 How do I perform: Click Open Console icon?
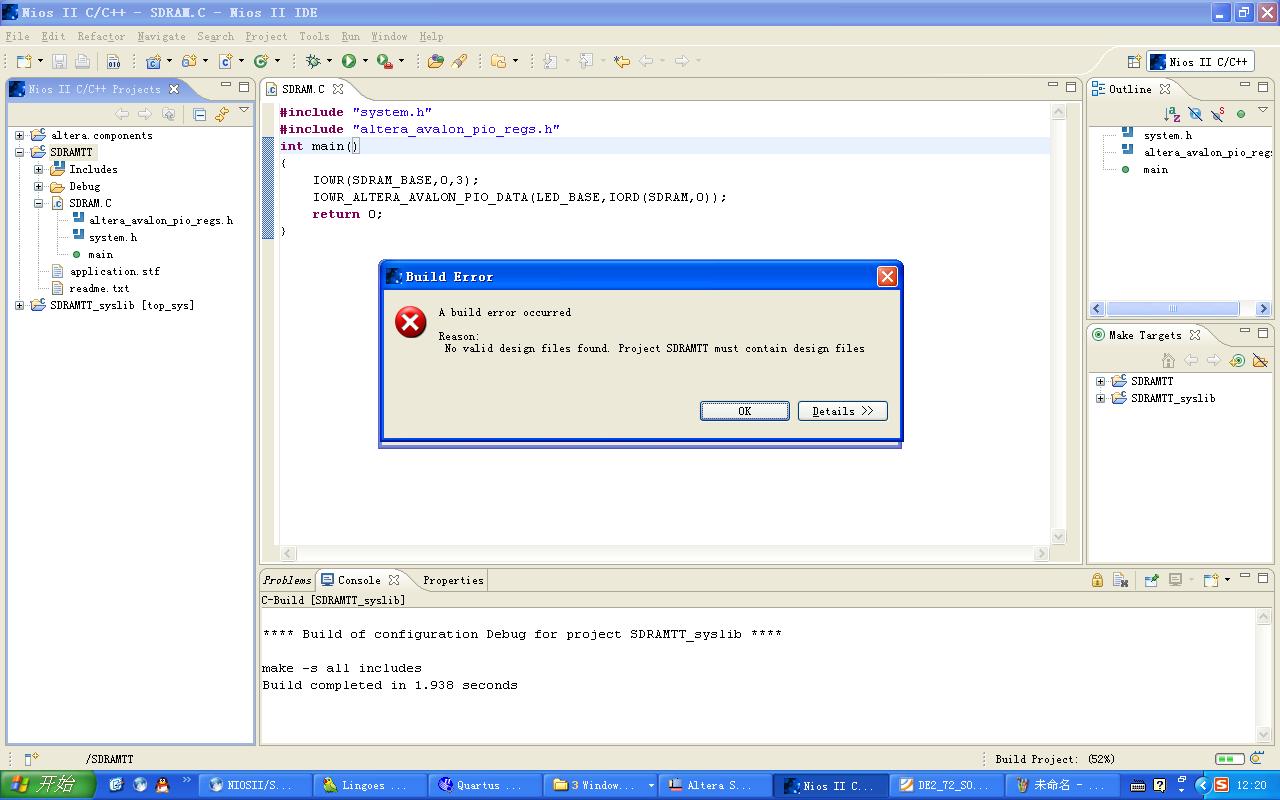coord(1211,580)
